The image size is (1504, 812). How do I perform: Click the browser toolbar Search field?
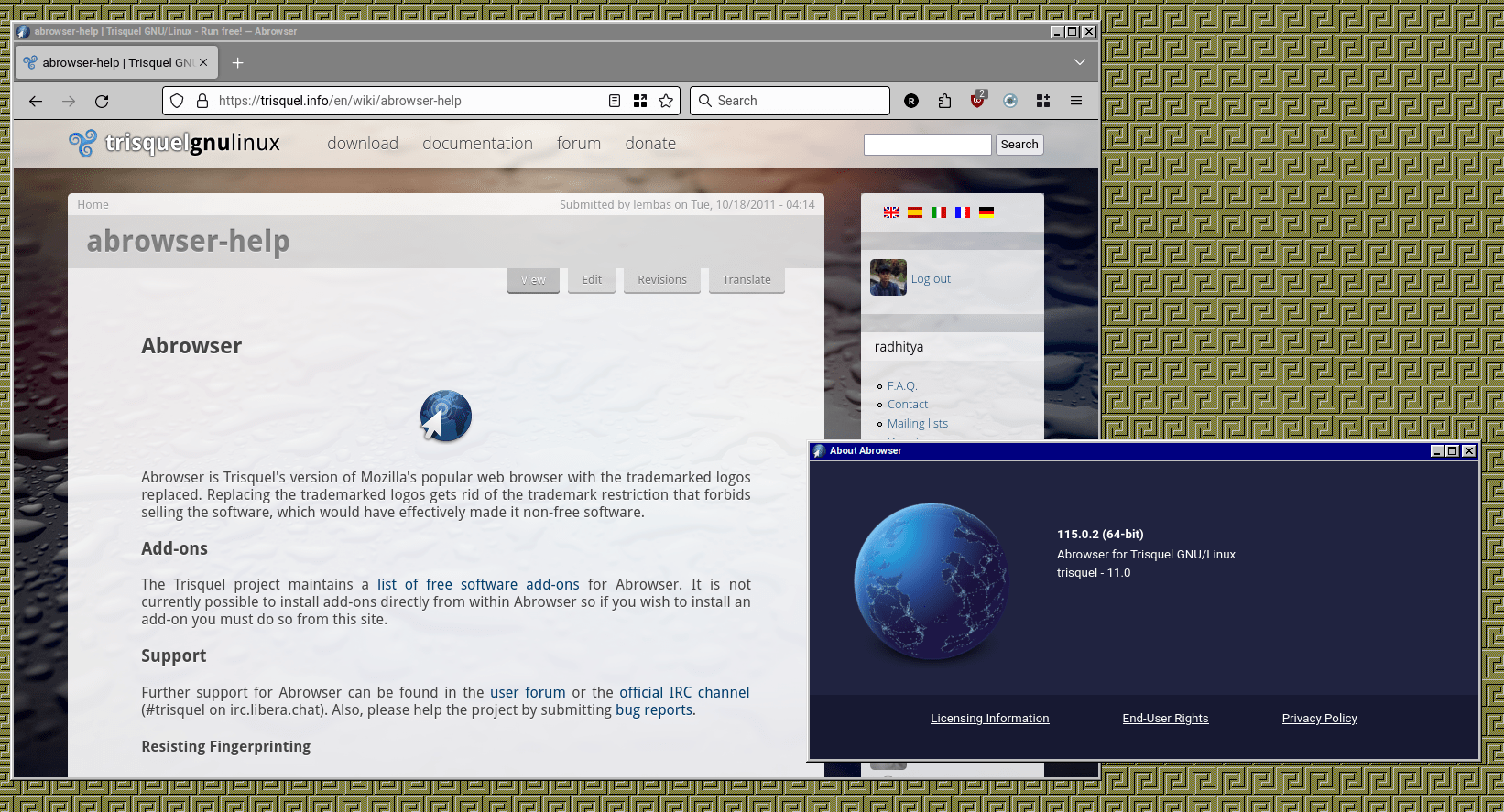(790, 101)
